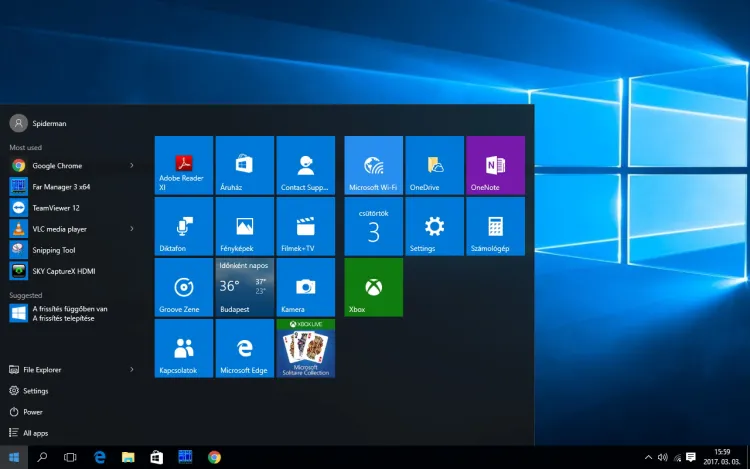Screen dimensions: 750x469
Task: Open the Számológép calculator tile
Action: 494,226
